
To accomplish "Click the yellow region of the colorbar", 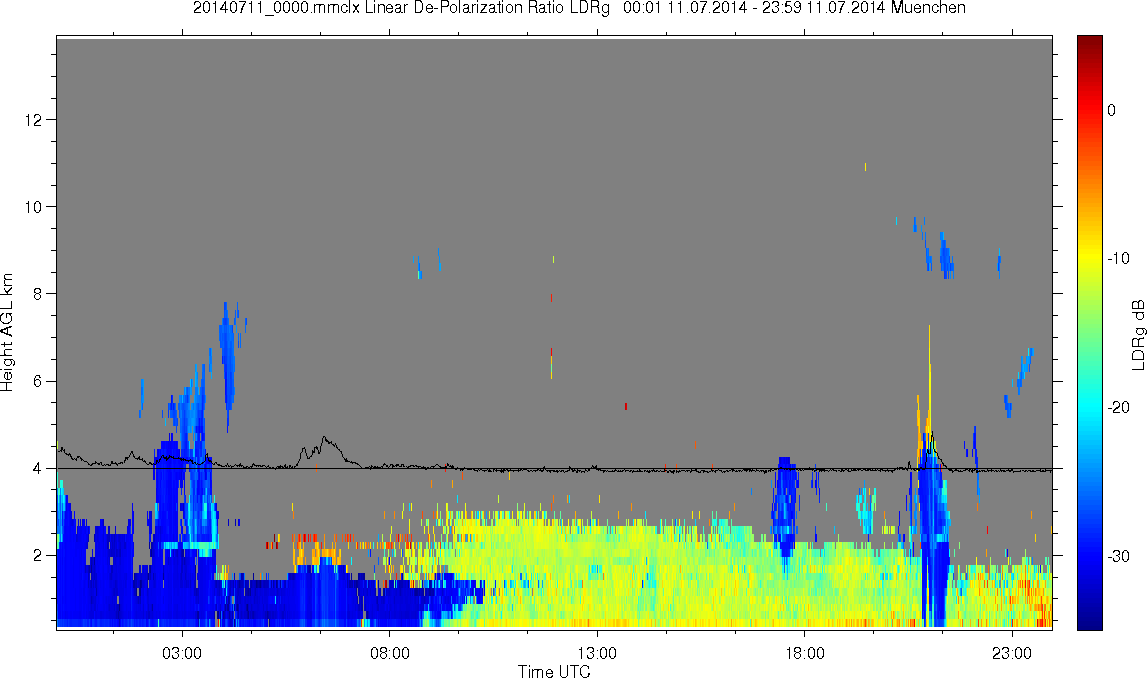I will (x=1089, y=258).
